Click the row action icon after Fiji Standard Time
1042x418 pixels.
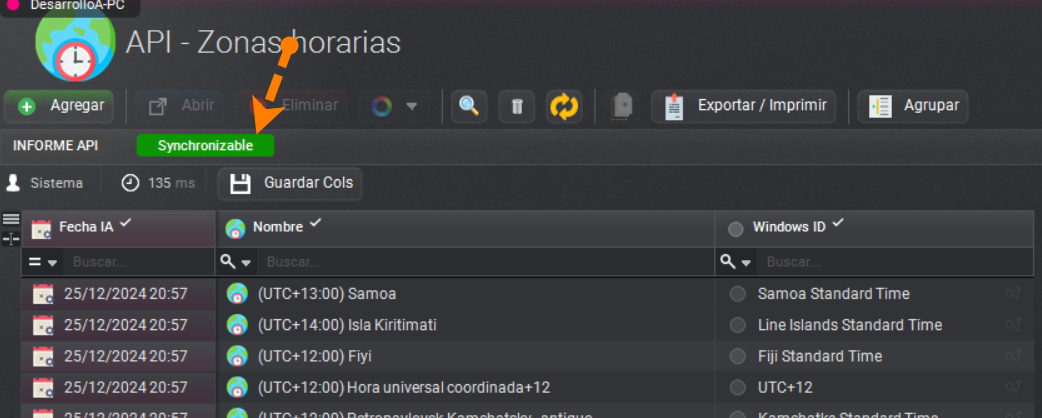tap(1013, 356)
